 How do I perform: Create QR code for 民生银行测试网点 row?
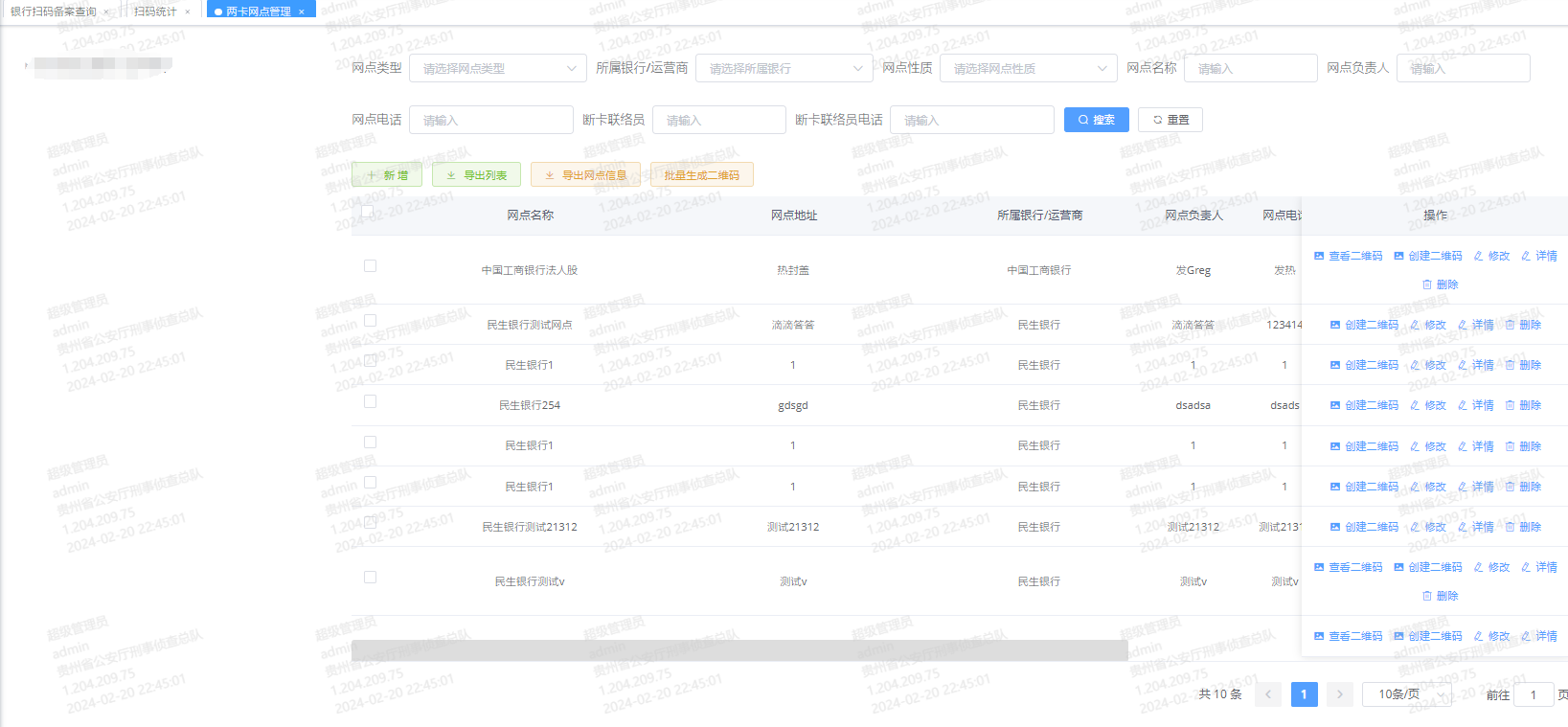pyautogui.click(x=1364, y=325)
